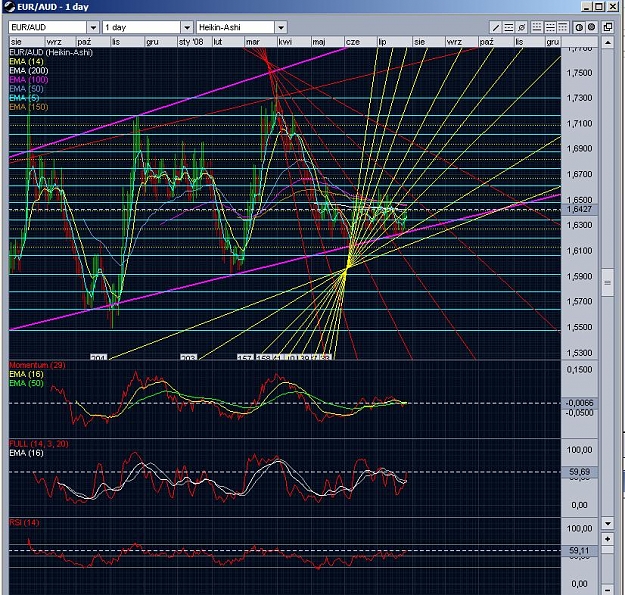The image size is (625, 595).
Task: Click the 1,5900 price axis label
Action: (580, 276)
